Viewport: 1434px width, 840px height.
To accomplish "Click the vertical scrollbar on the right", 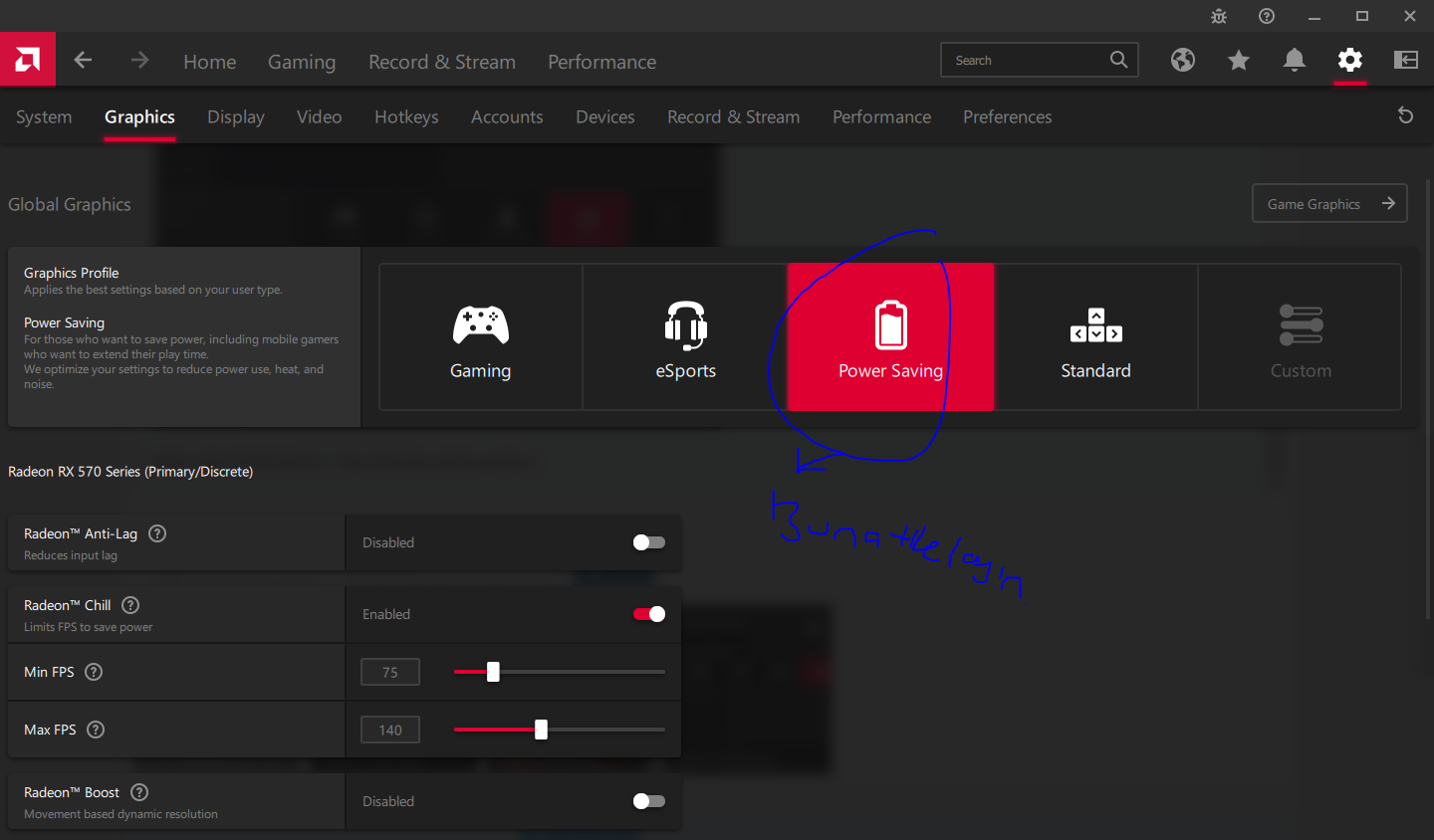I will [x=1428, y=398].
